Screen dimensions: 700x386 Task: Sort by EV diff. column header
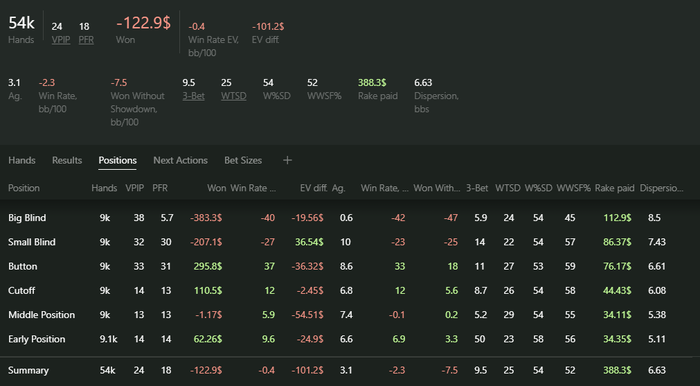313,188
